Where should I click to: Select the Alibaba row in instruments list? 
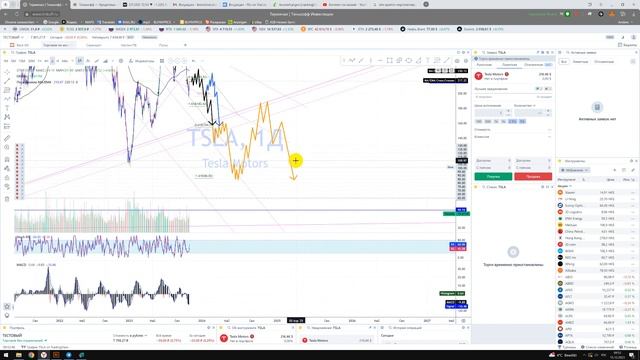[596, 271]
